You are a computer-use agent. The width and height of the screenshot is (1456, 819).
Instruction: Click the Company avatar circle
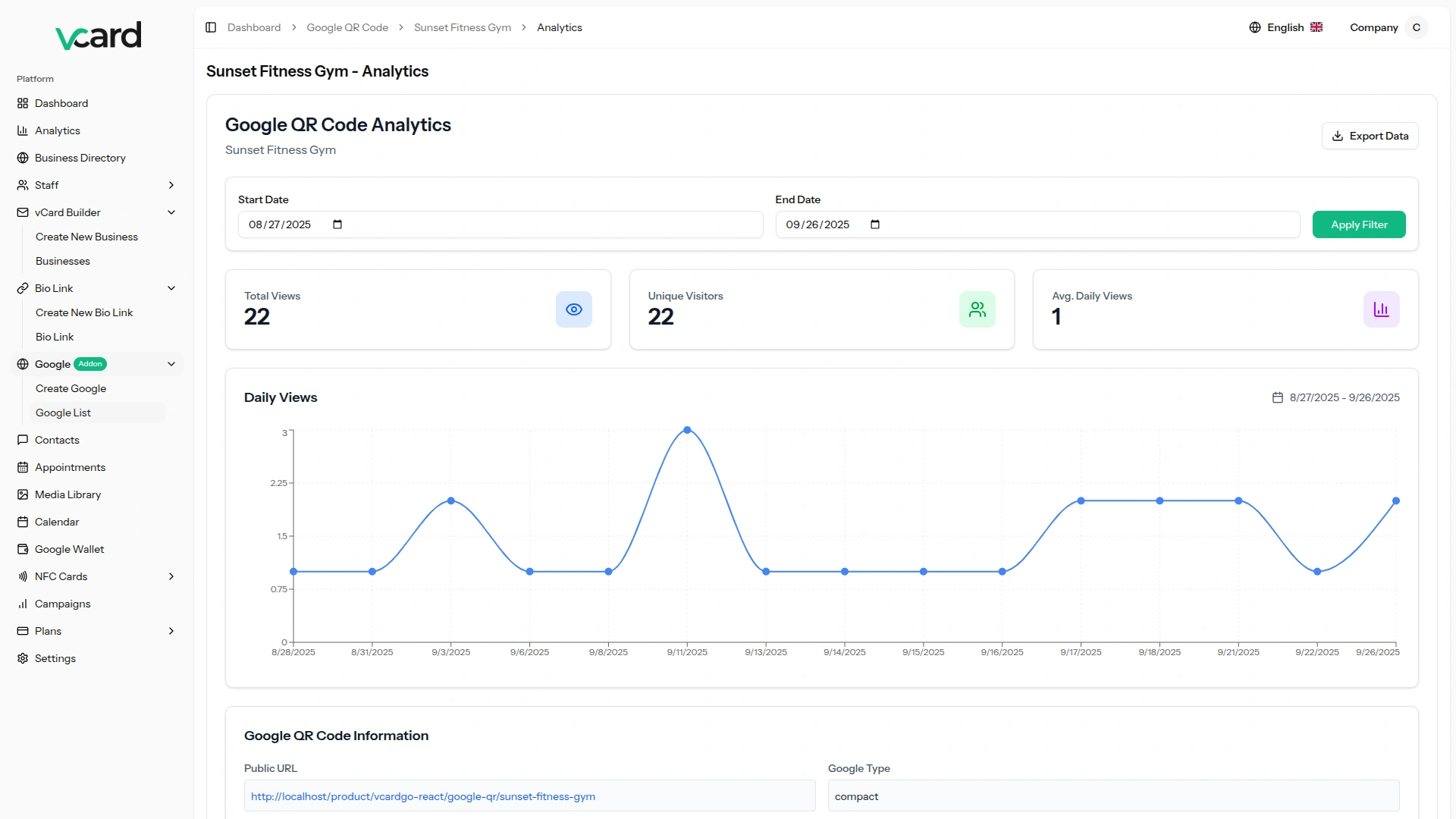(x=1416, y=27)
